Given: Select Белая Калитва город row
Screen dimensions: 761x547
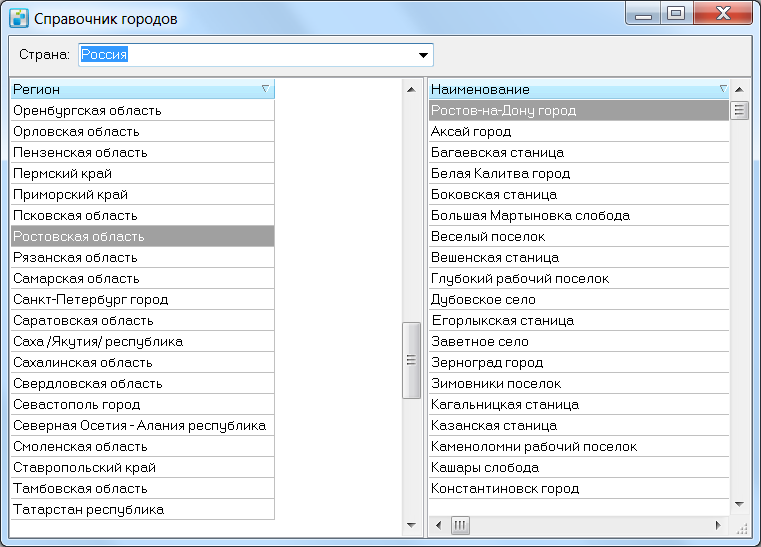Looking at the screenshot, I should coord(579,173).
